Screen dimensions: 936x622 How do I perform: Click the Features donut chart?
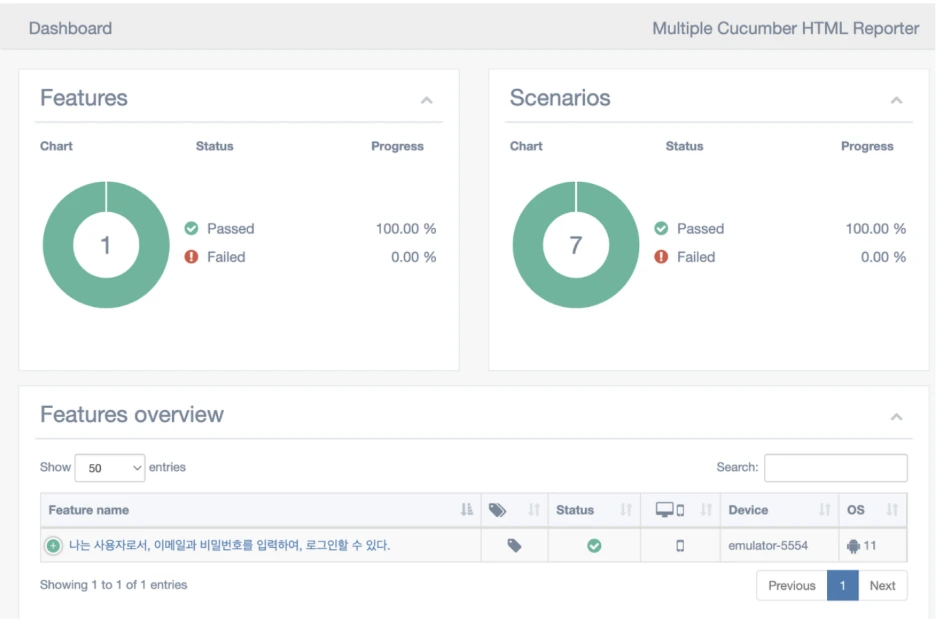(106, 245)
